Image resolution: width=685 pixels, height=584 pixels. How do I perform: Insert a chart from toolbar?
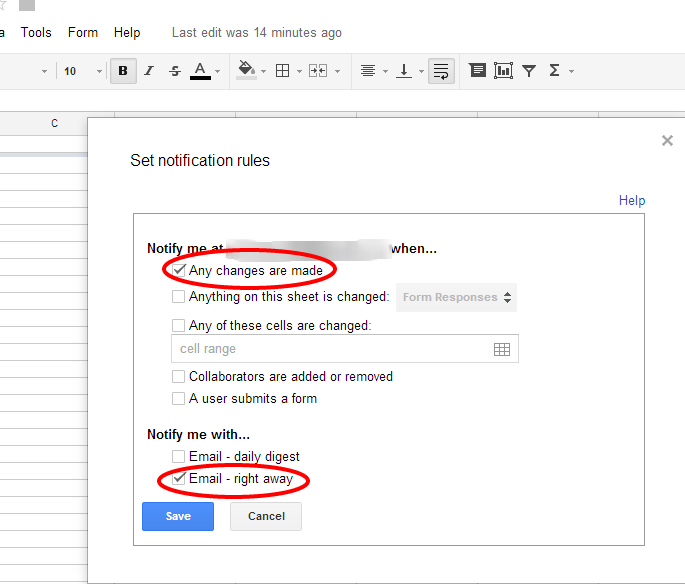(x=503, y=71)
